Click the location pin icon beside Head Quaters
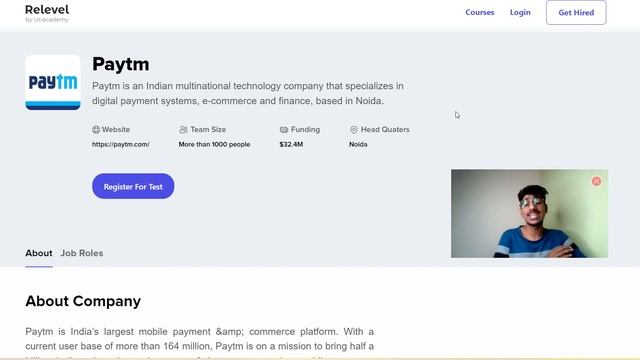 pyautogui.click(x=353, y=129)
